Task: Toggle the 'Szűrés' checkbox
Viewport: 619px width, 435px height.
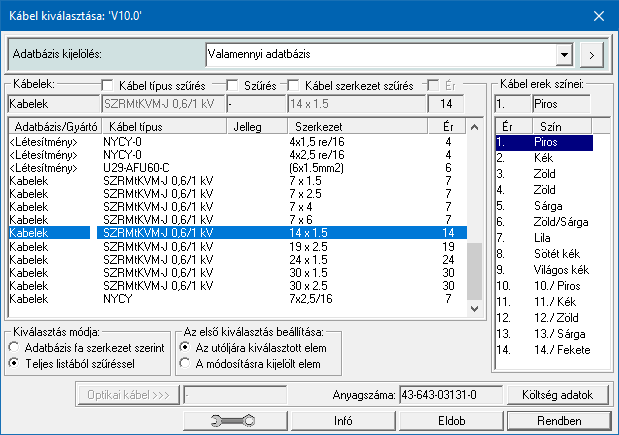Action: (232, 86)
